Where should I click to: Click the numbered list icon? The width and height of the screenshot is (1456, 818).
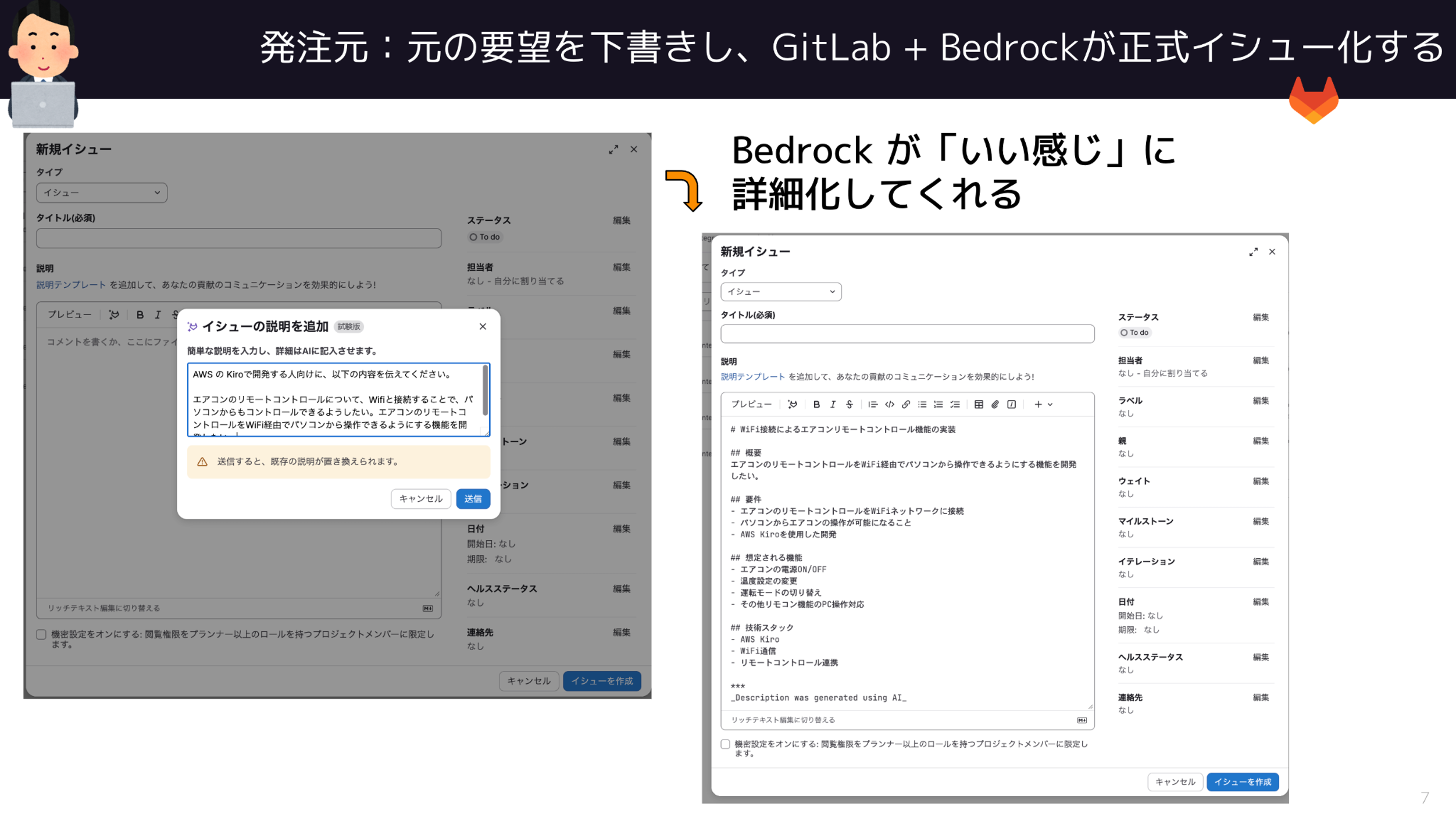[x=938, y=404]
